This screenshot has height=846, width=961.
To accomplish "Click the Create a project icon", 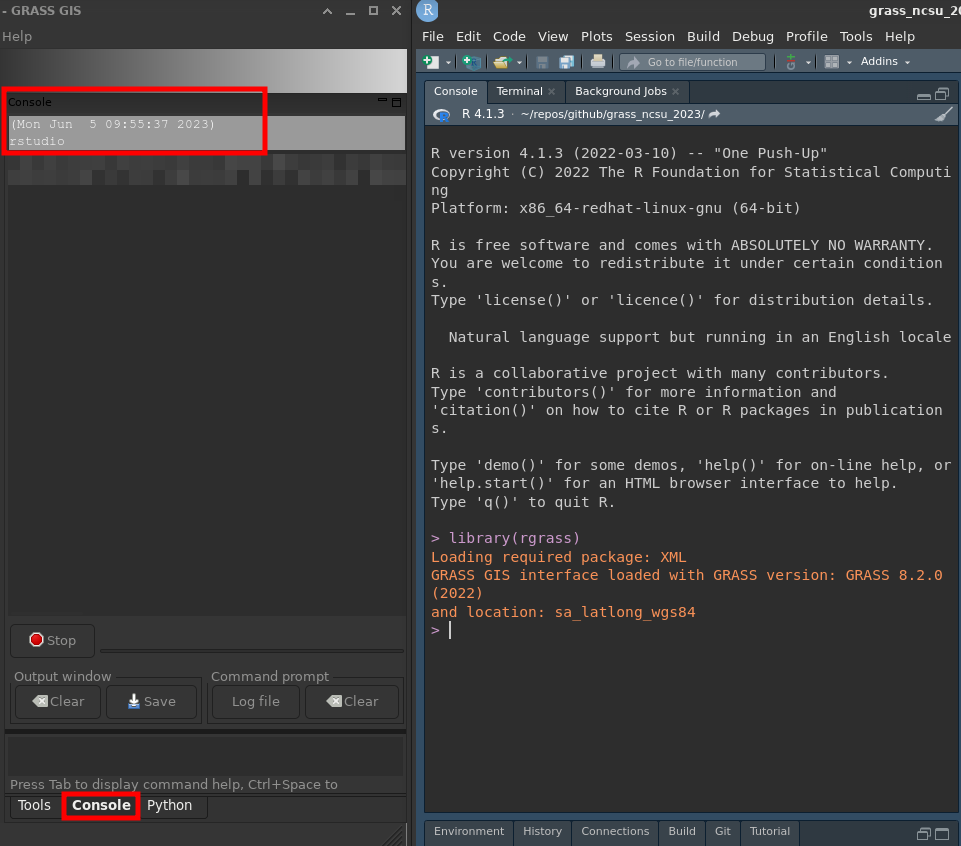I will point(471,62).
